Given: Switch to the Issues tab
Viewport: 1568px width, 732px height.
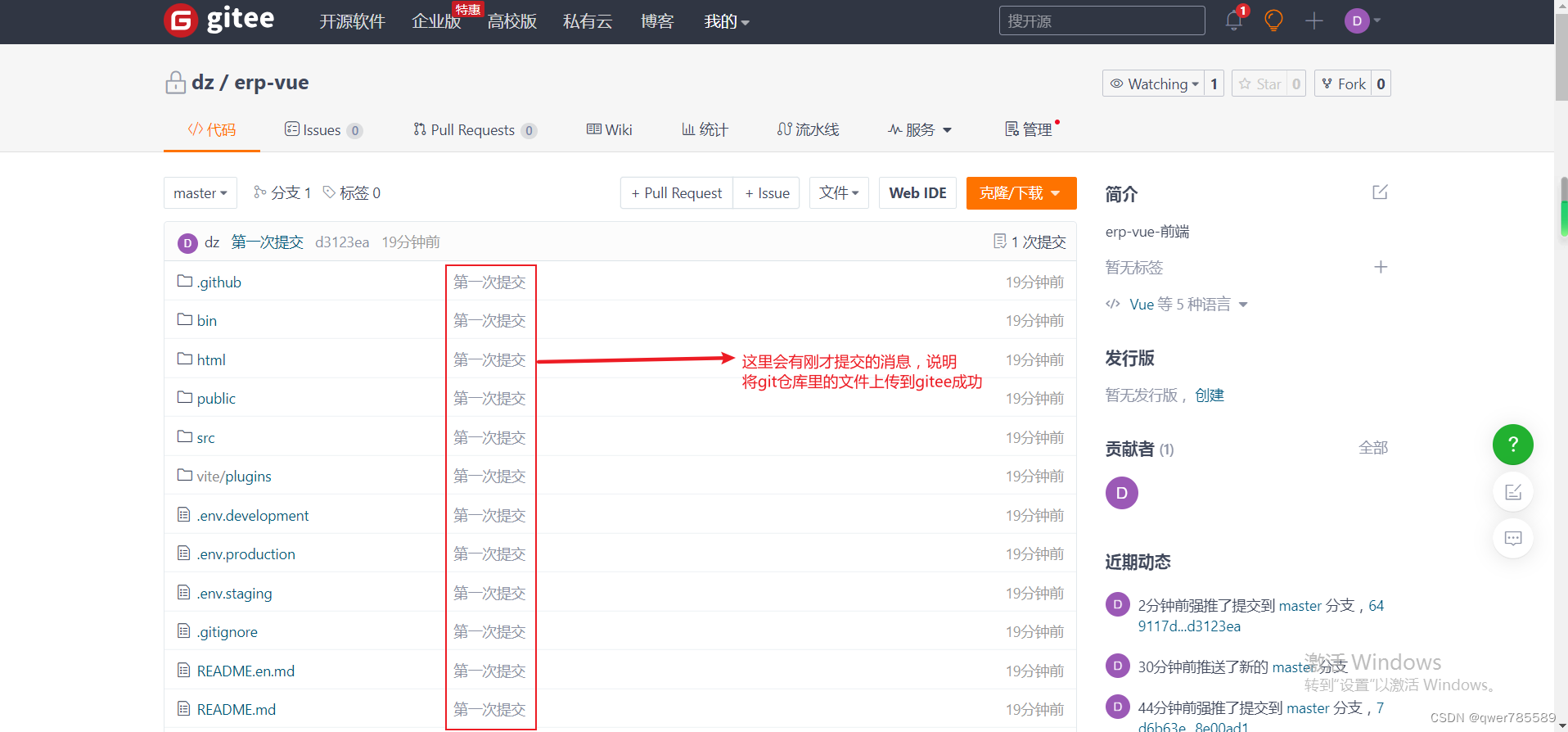Looking at the screenshot, I should (323, 129).
